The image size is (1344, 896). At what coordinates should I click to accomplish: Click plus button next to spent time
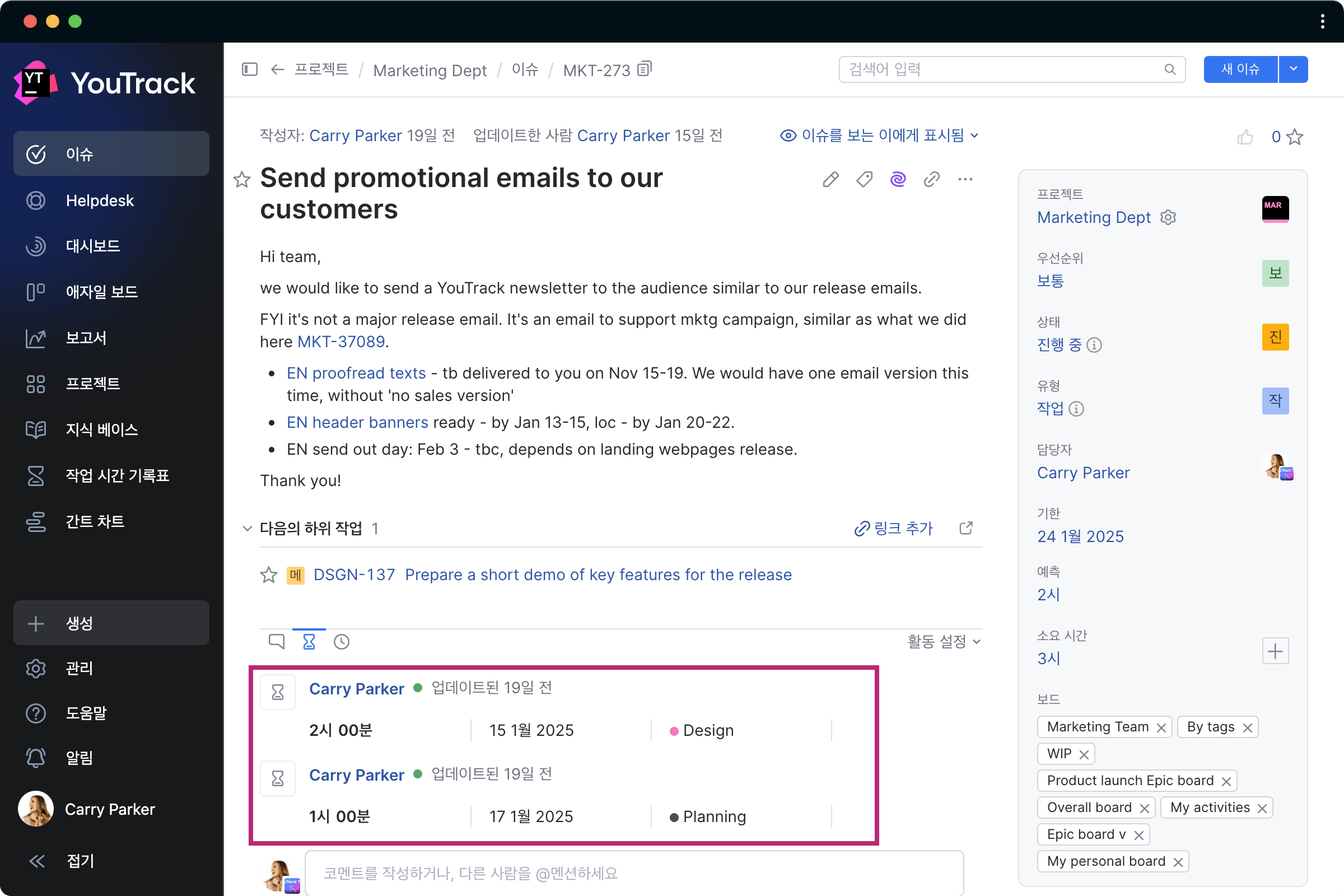1275,651
